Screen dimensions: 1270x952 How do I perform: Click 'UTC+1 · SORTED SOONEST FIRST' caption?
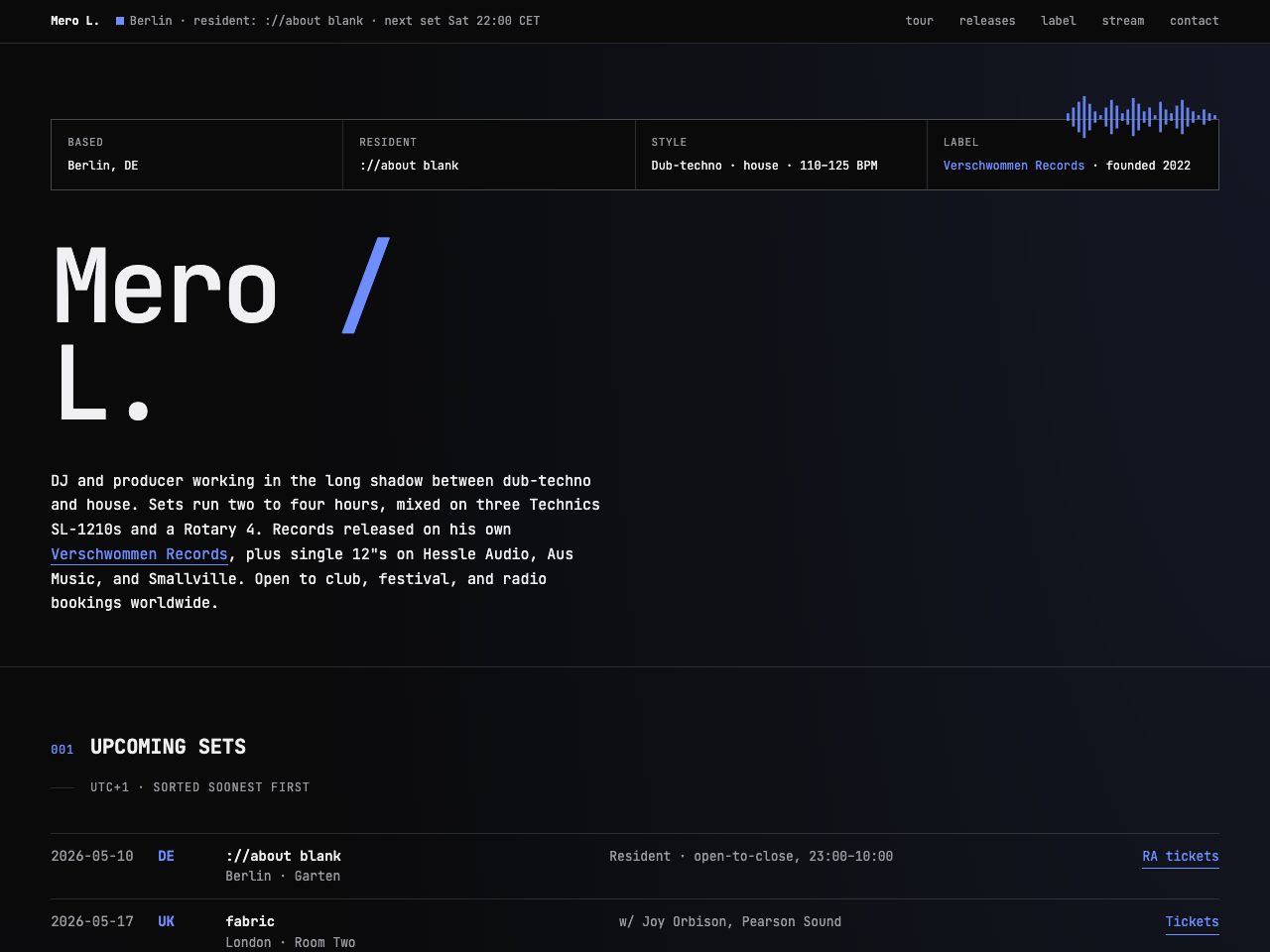pyautogui.click(x=199, y=787)
